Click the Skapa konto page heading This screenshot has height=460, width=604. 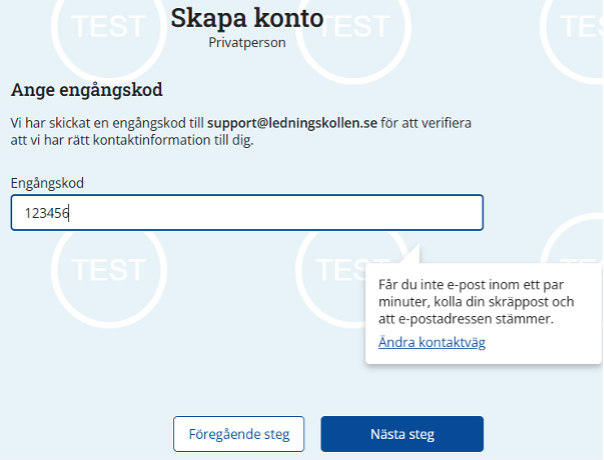247,18
